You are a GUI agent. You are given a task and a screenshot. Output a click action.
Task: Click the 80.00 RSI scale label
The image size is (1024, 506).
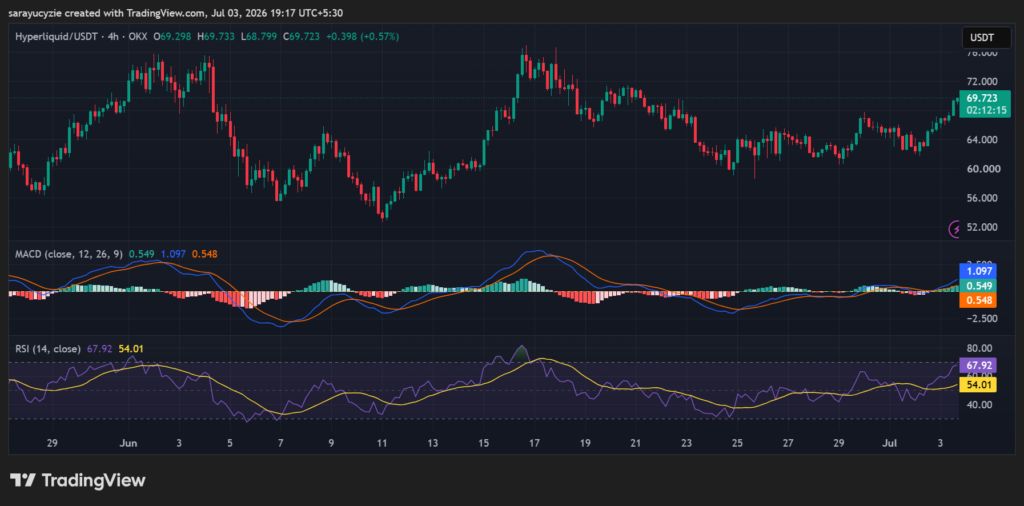(980, 348)
